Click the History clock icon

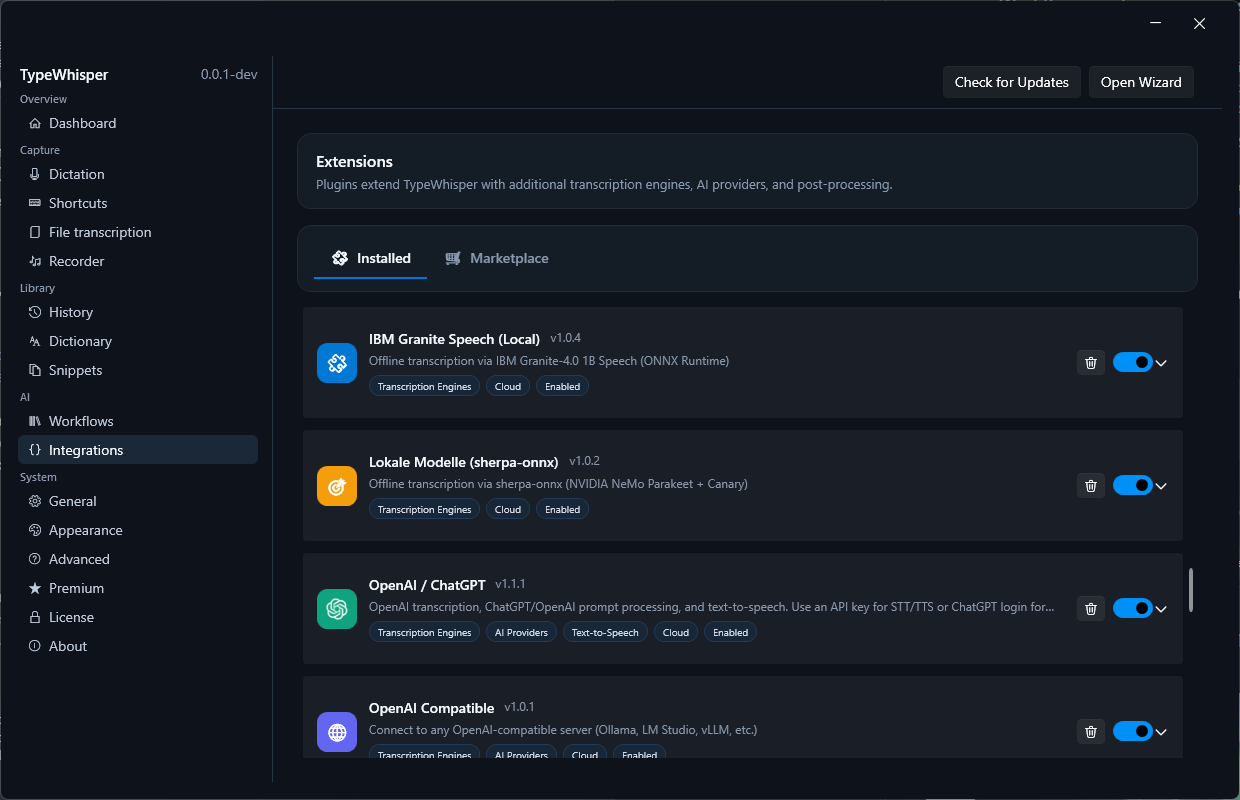[x=35, y=312]
